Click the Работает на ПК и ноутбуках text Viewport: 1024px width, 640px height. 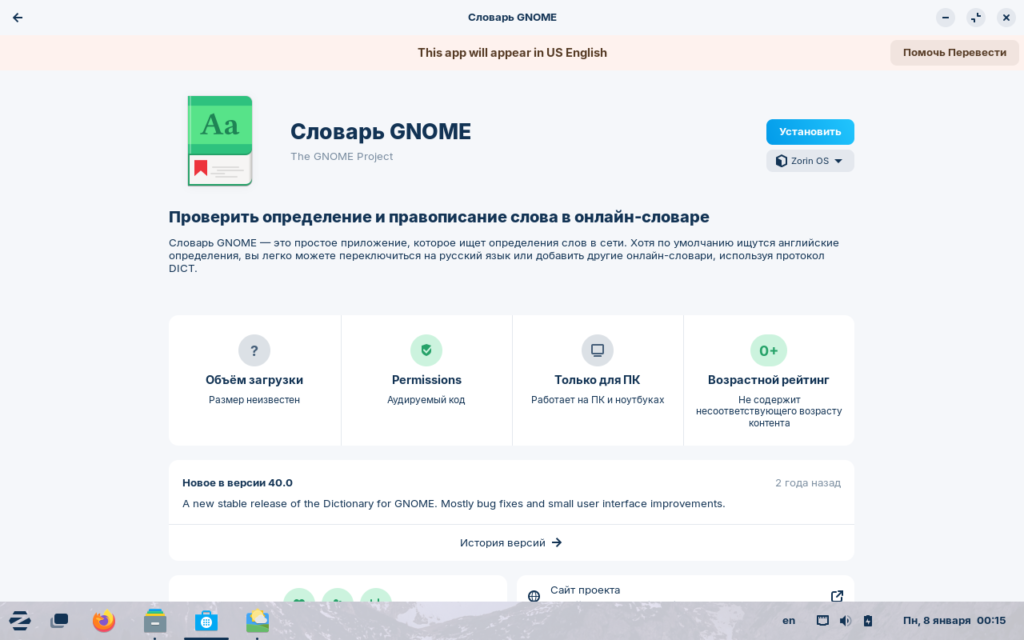point(598,400)
